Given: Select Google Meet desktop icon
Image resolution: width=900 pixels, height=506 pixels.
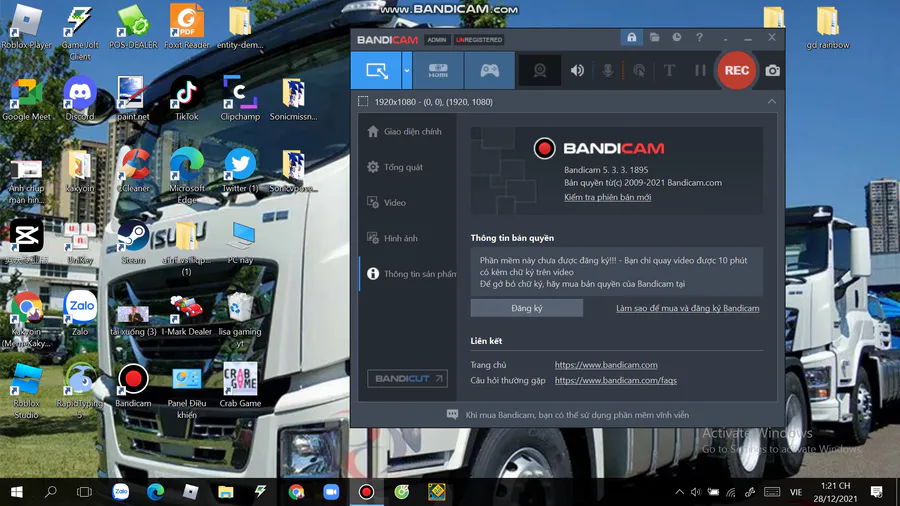Looking at the screenshot, I should (26, 99).
